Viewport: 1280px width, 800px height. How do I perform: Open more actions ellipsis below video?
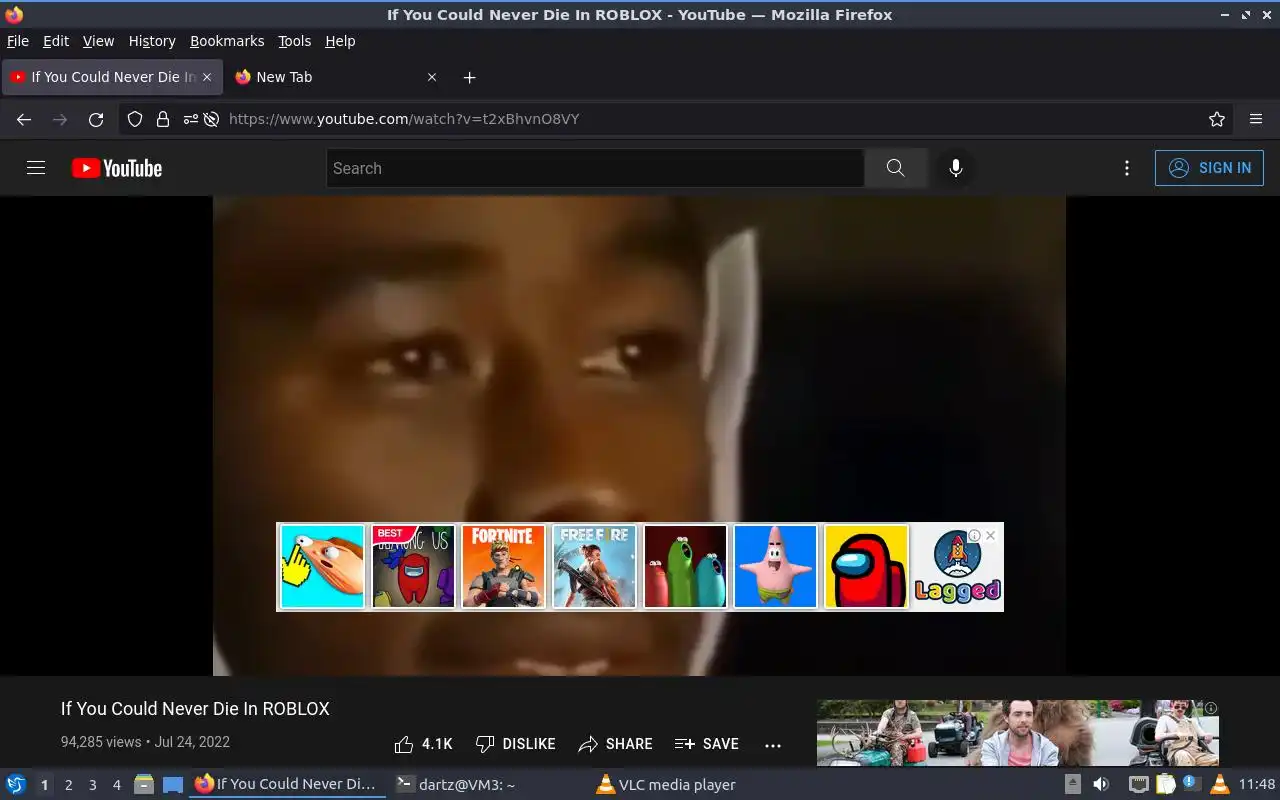772,745
